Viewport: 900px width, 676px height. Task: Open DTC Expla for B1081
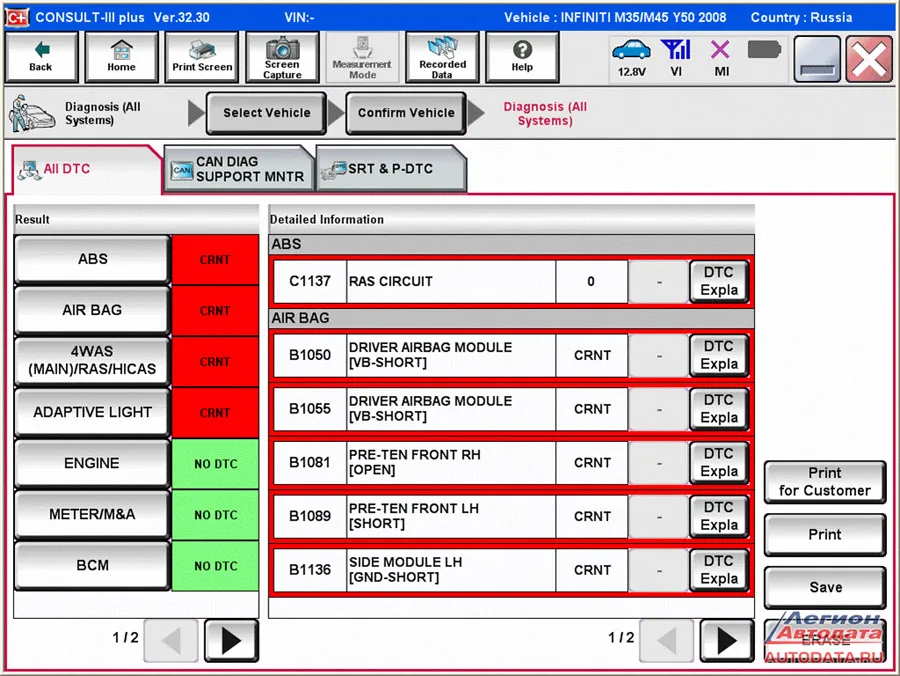pos(719,463)
